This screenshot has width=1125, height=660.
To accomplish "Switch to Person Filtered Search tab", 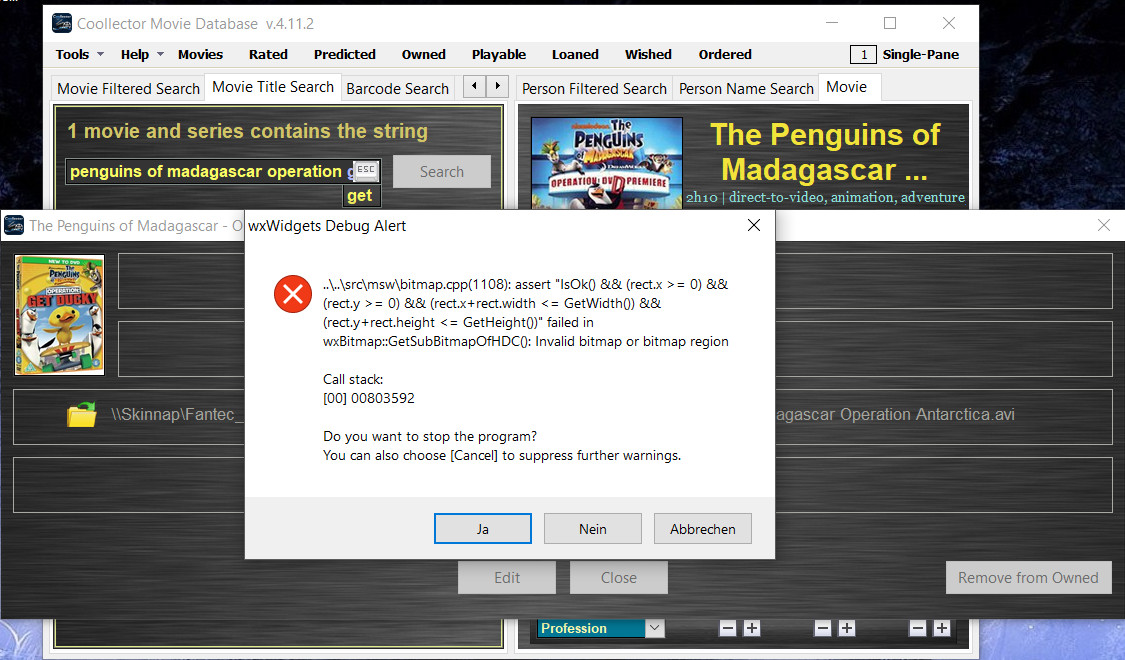I will [x=594, y=88].
